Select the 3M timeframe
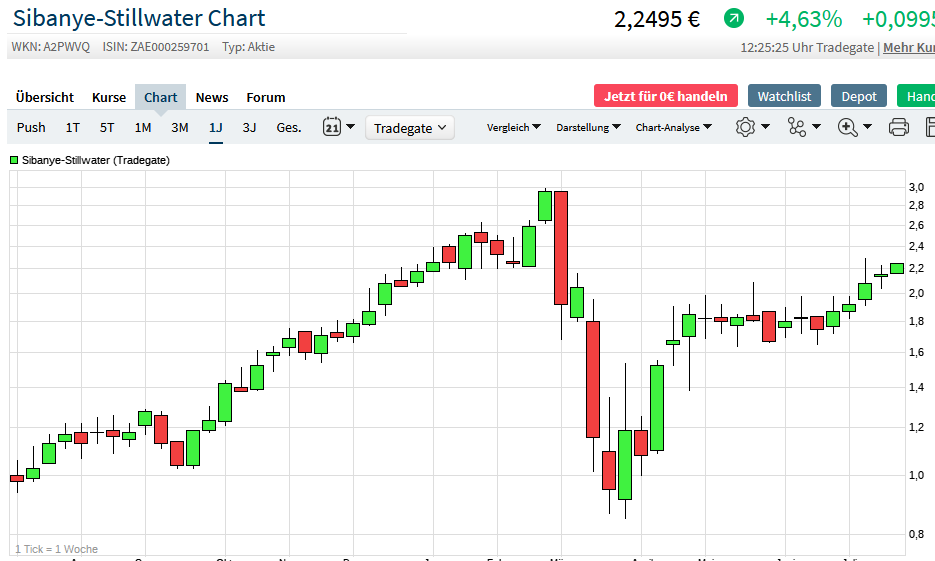The image size is (935, 561). (179, 127)
